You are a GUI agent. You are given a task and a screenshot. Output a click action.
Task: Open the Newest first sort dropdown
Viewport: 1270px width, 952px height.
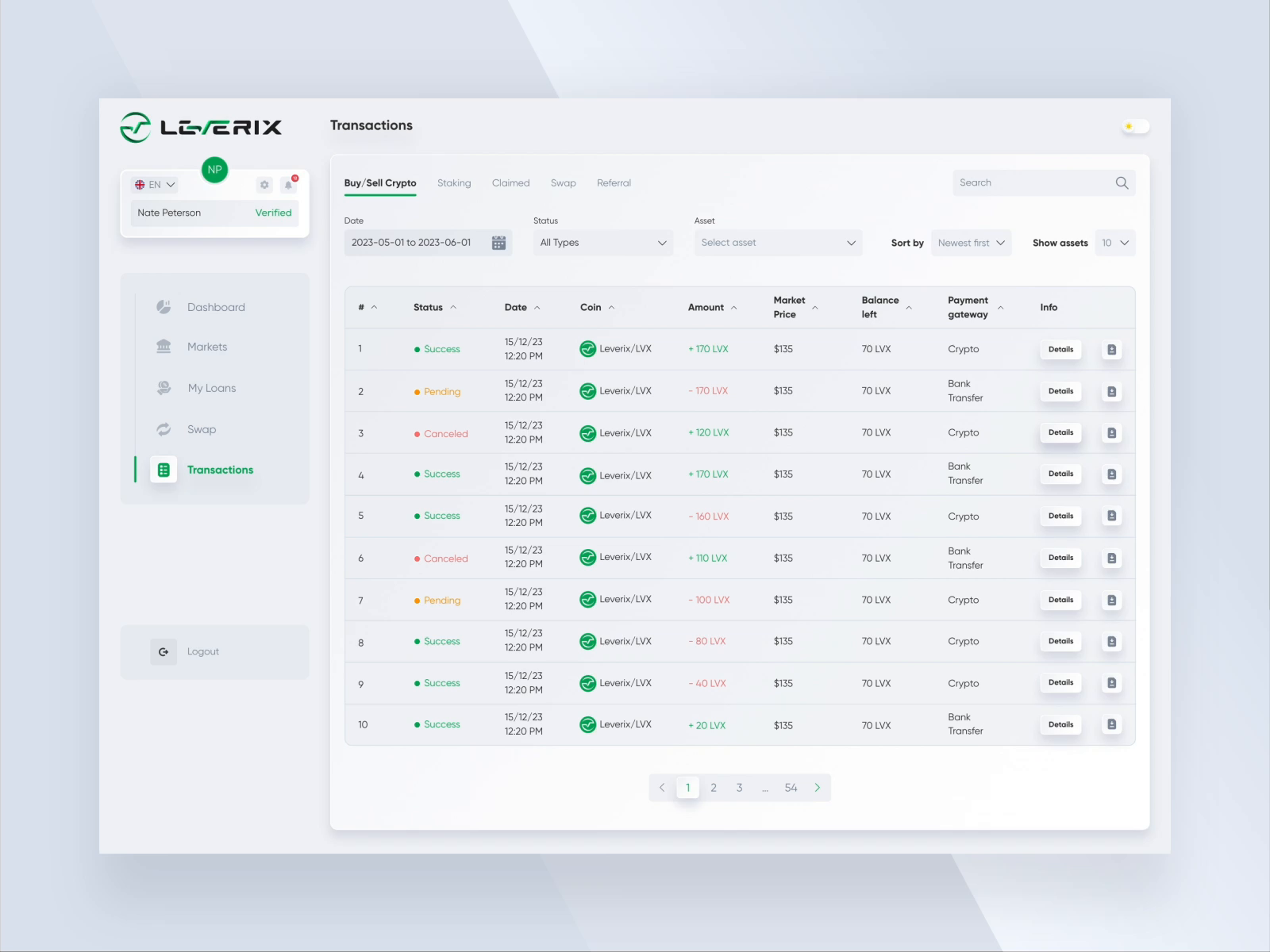coord(972,243)
